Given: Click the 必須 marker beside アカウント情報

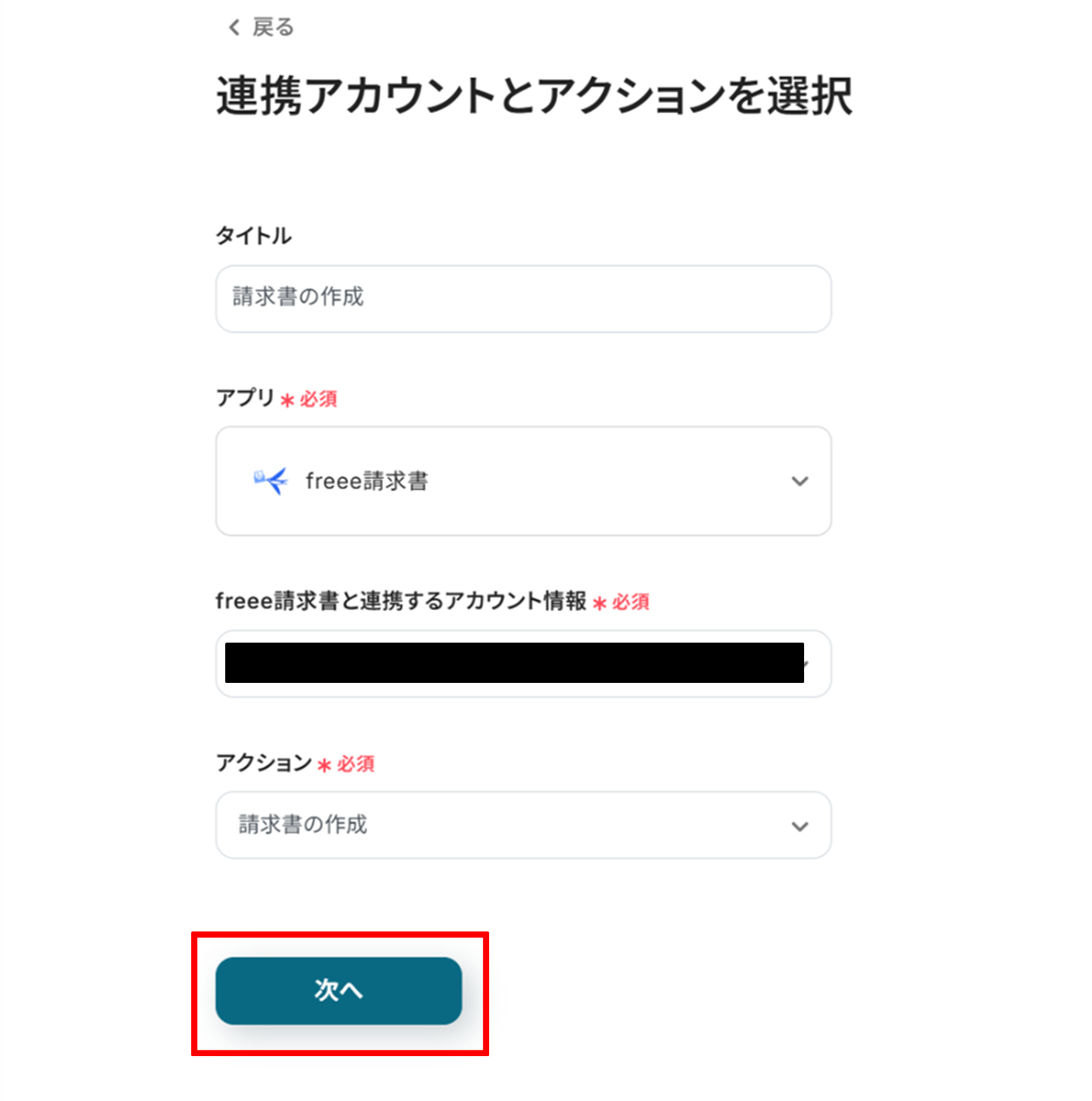Looking at the screenshot, I should point(630,602).
